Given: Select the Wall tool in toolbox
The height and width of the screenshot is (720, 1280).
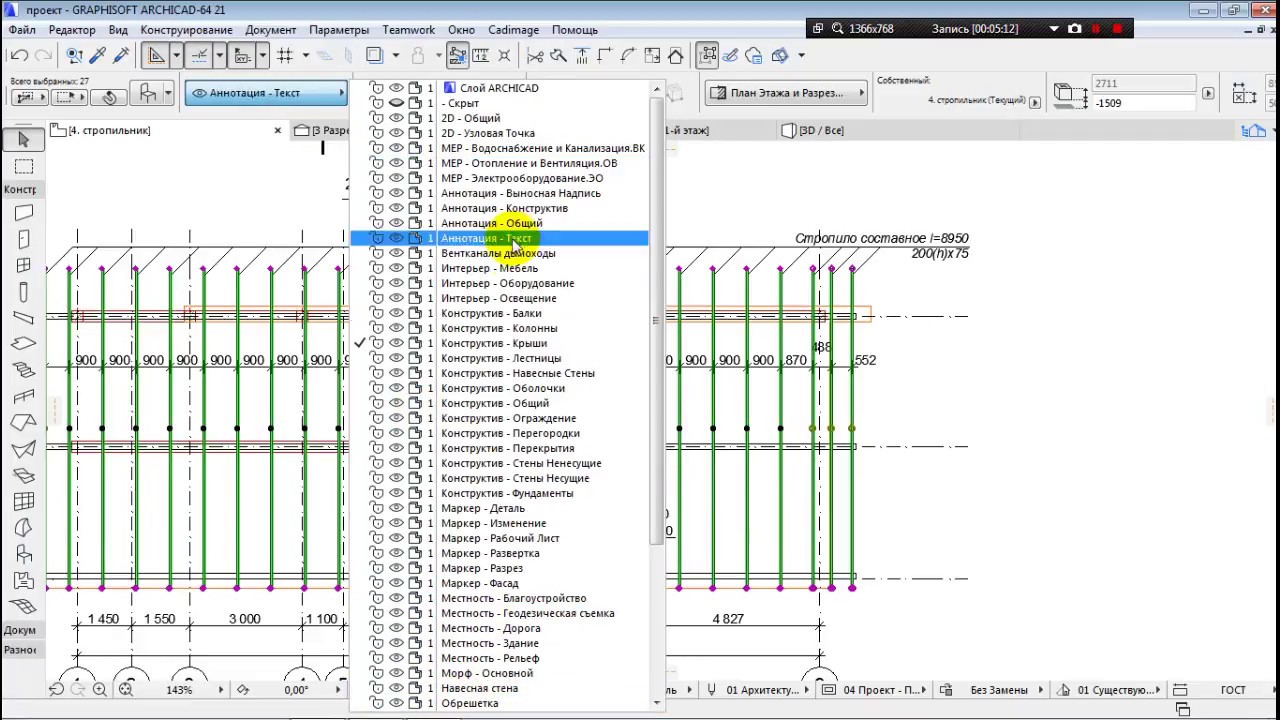Looking at the screenshot, I should click(x=24, y=213).
